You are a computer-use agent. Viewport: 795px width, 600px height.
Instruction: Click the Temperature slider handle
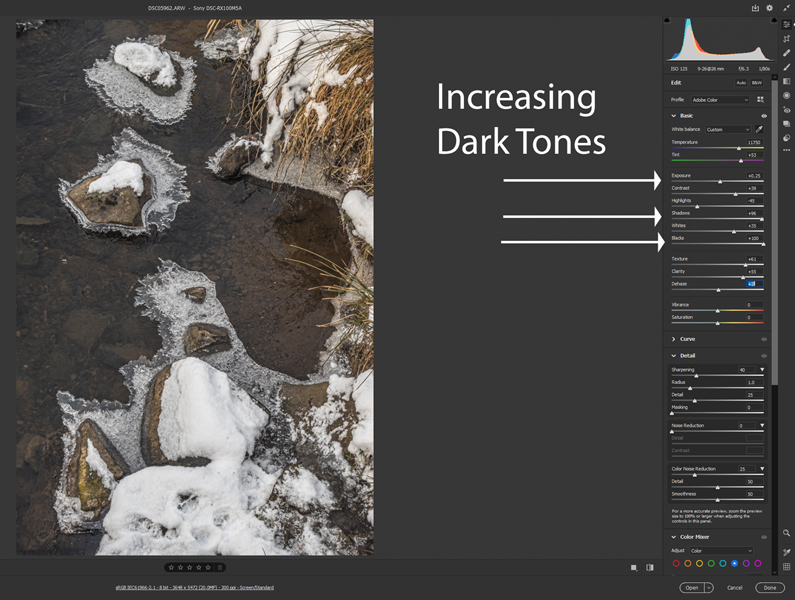(x=739, y=148)
